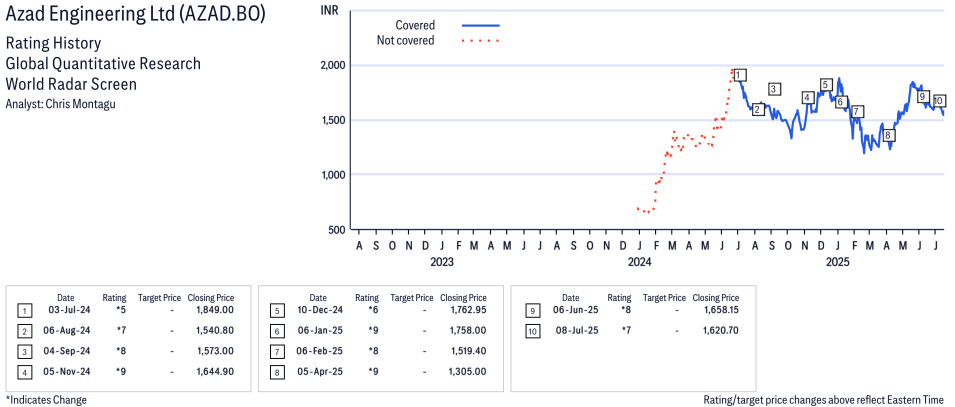Click closing price 1,644.90
This screenshot has width=955, height=407.
click(x=214, y=371)
